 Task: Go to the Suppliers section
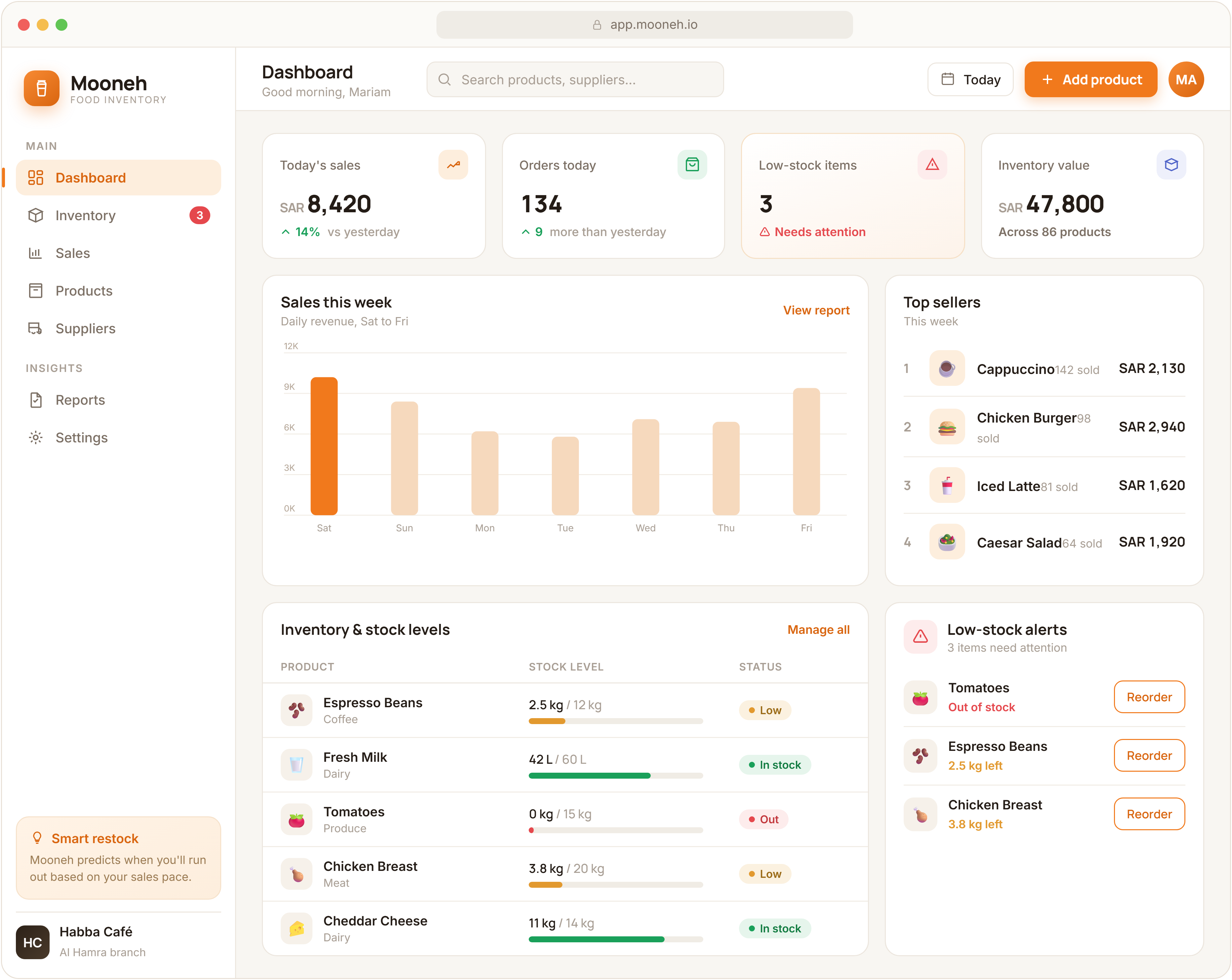tap(118, 329)
